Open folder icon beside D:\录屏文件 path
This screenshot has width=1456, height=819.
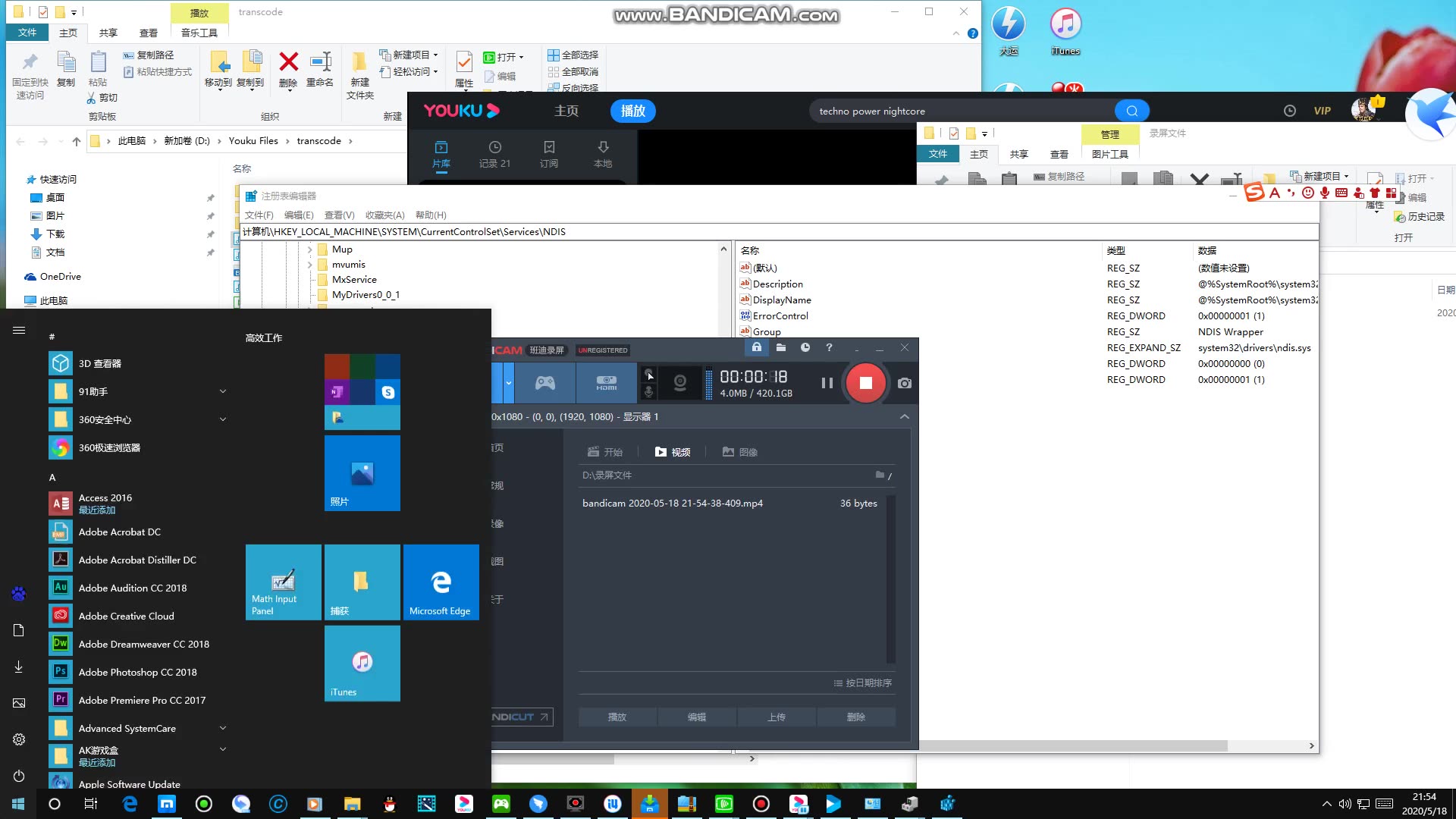(x=880, y=475)
